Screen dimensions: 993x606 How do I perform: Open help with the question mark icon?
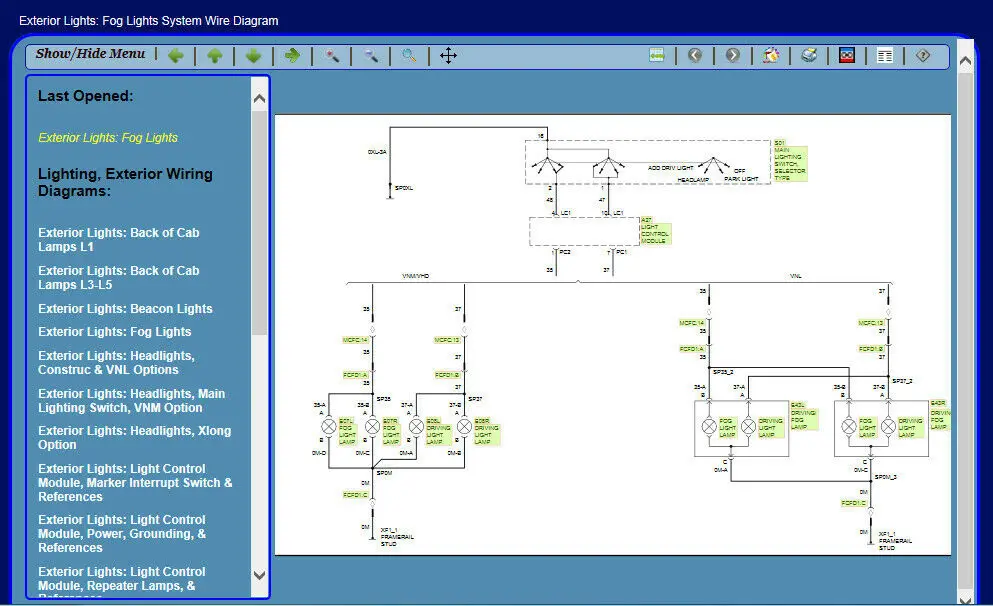click(x=923, y=56)
